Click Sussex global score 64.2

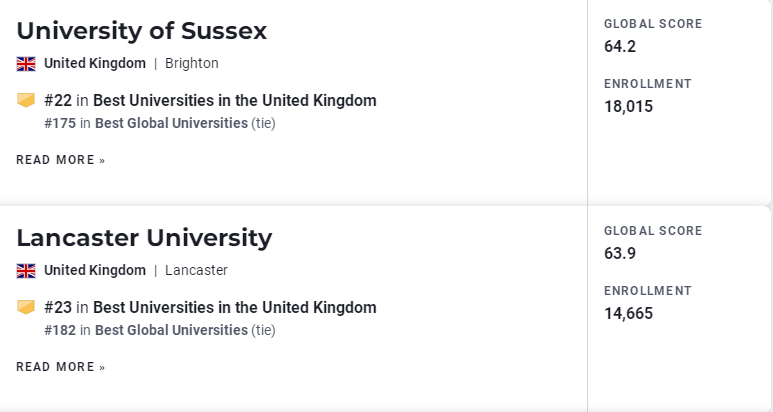pos(620,46)
